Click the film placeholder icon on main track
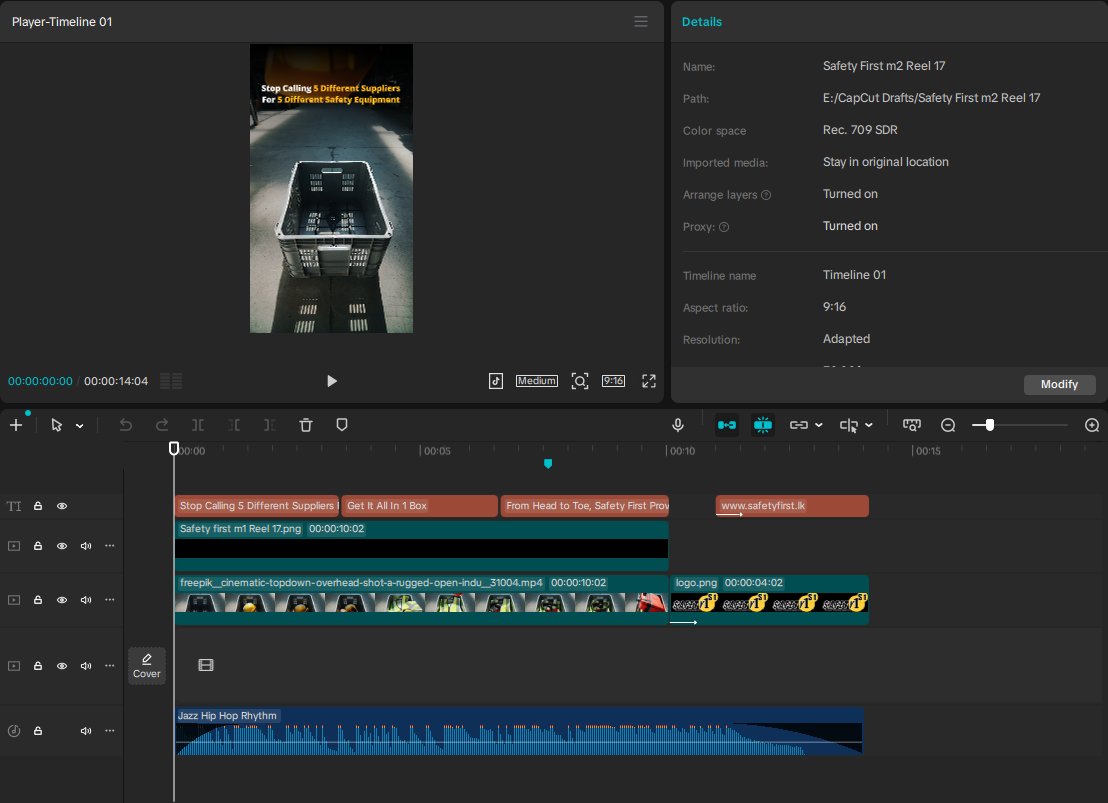 [x=206, y=665]
